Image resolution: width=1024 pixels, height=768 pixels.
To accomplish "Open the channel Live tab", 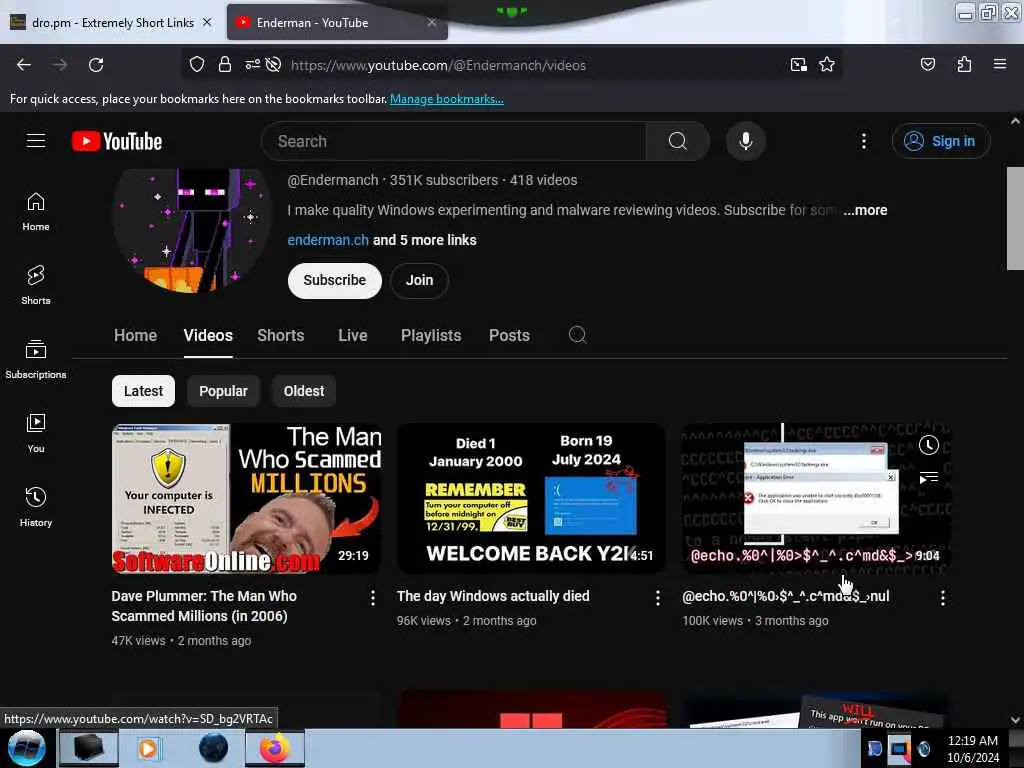I will coord(353,336).
